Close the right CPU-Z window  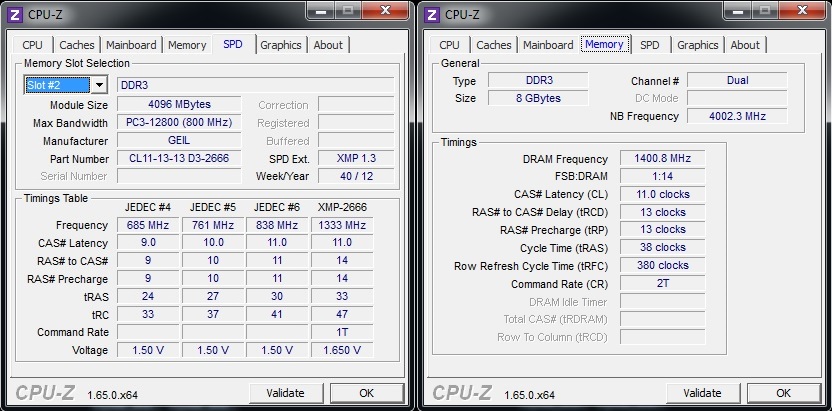(803, 10)
